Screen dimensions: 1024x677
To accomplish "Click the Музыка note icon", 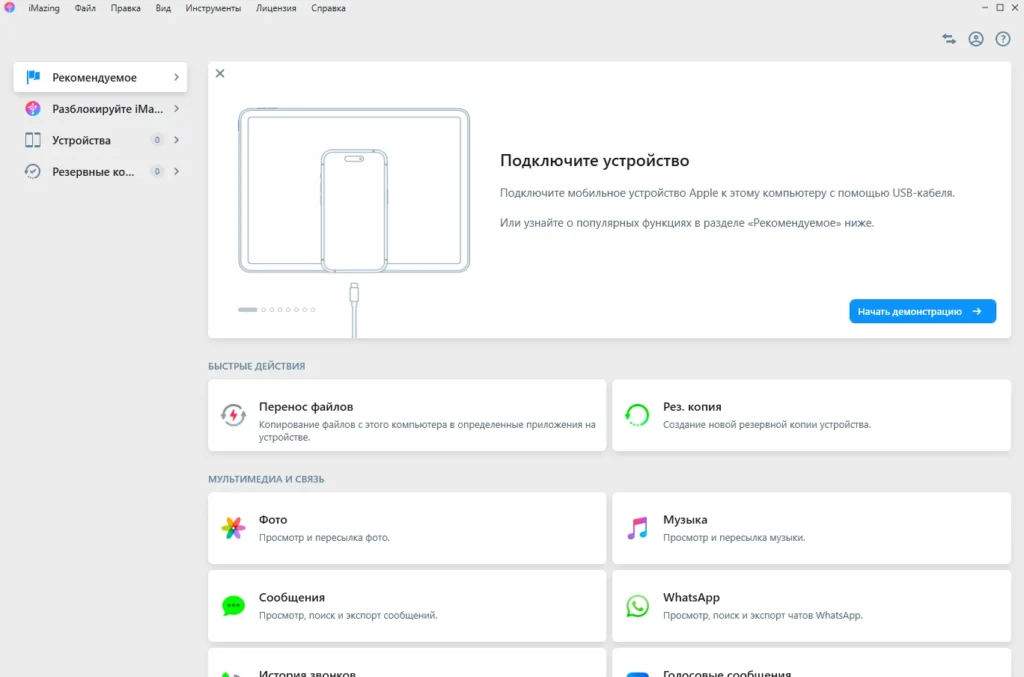I will point(637,527).
